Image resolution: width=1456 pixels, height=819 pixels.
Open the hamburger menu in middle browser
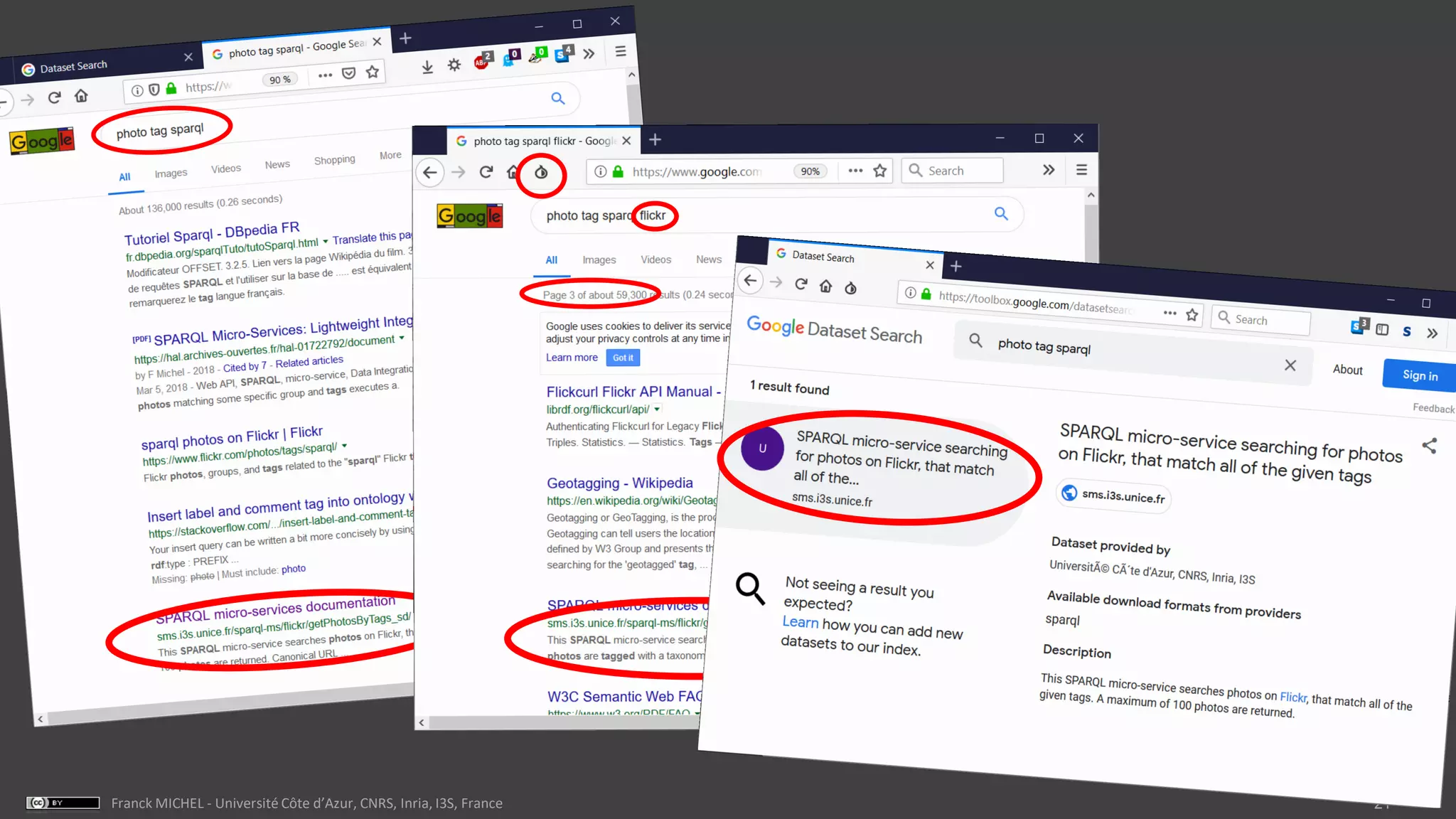pyautogui.click(x=1081, y=170)
